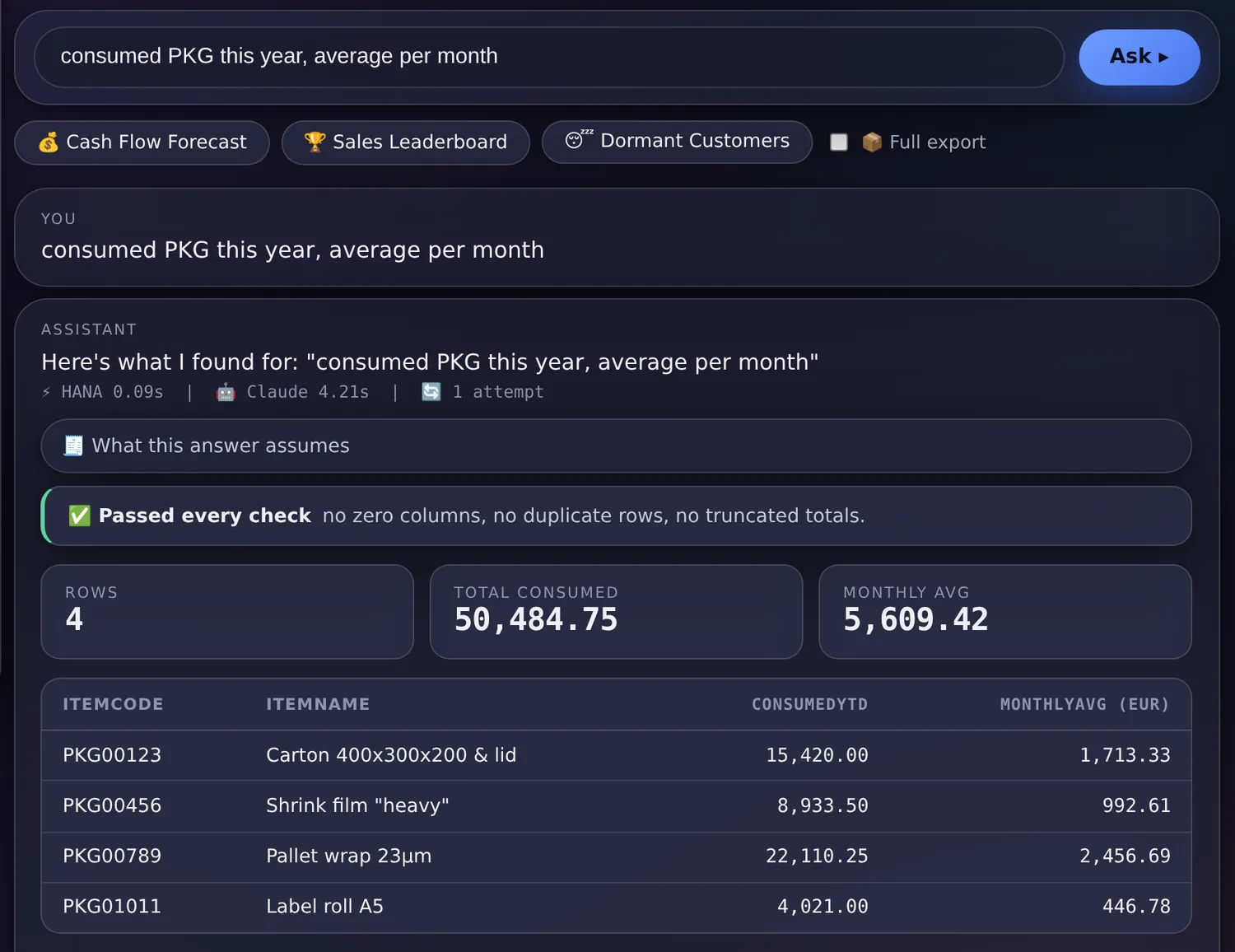Click the 'Claude 4.21s' timing text
This screenshot has height=952, width=1235.
click(308, 392)
